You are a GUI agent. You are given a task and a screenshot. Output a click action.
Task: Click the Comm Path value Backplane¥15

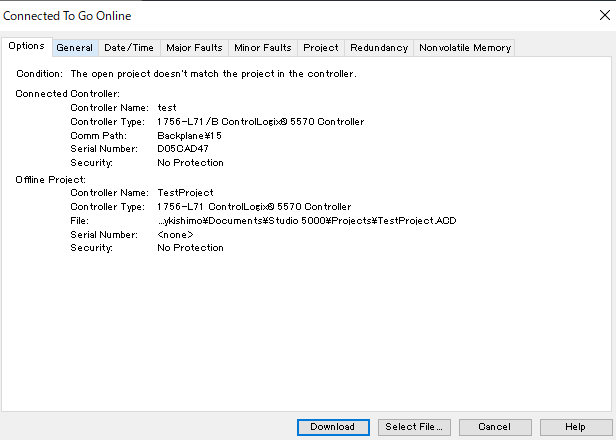190,134
